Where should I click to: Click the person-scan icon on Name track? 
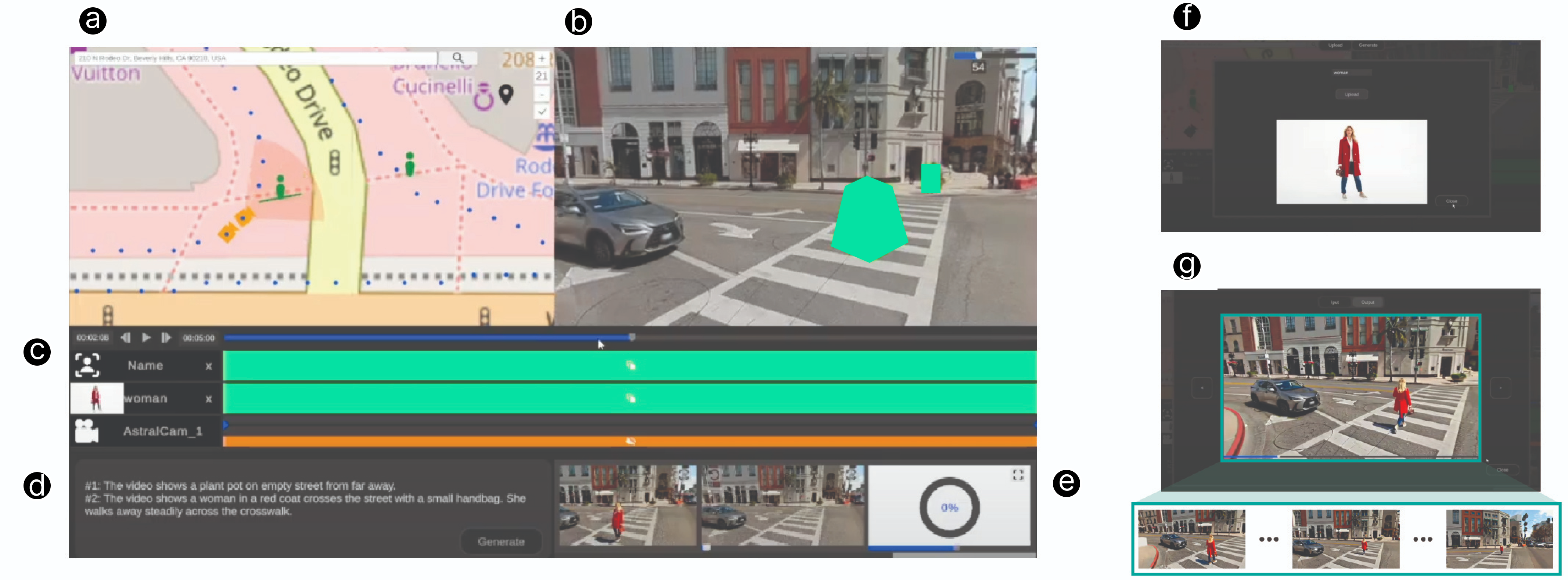[x=87, y=365]
